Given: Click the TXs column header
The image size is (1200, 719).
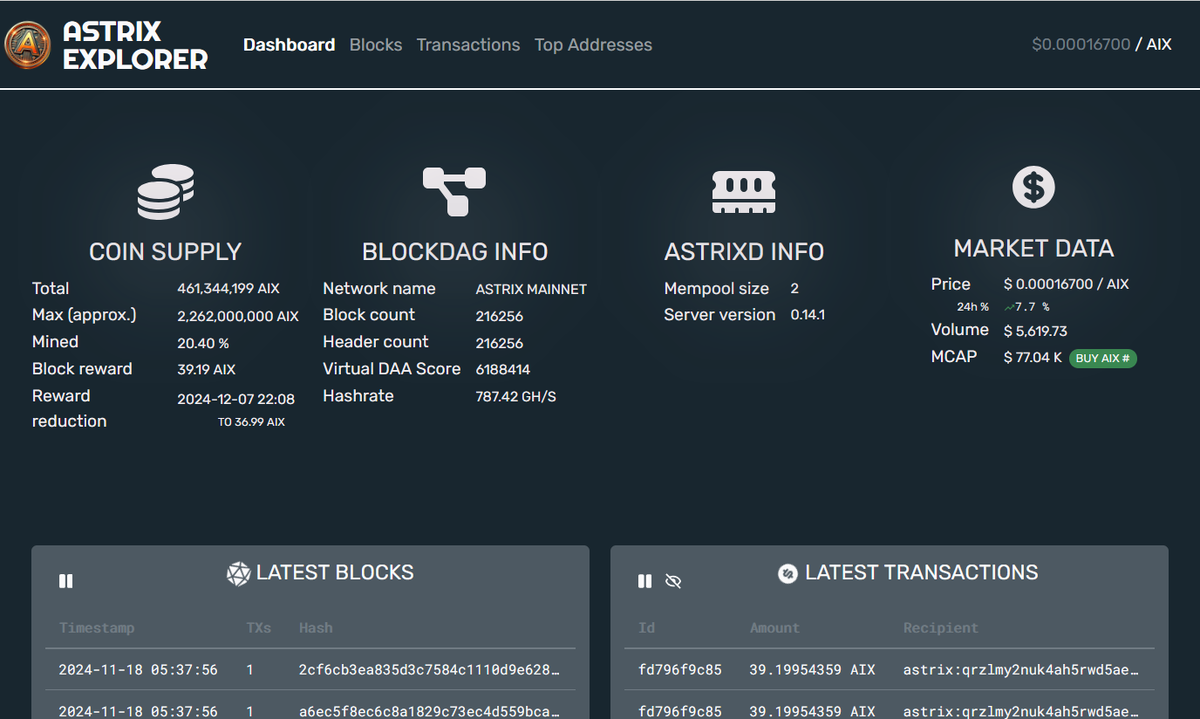Looking at the screenshot, I should click(x=258, y=628).
